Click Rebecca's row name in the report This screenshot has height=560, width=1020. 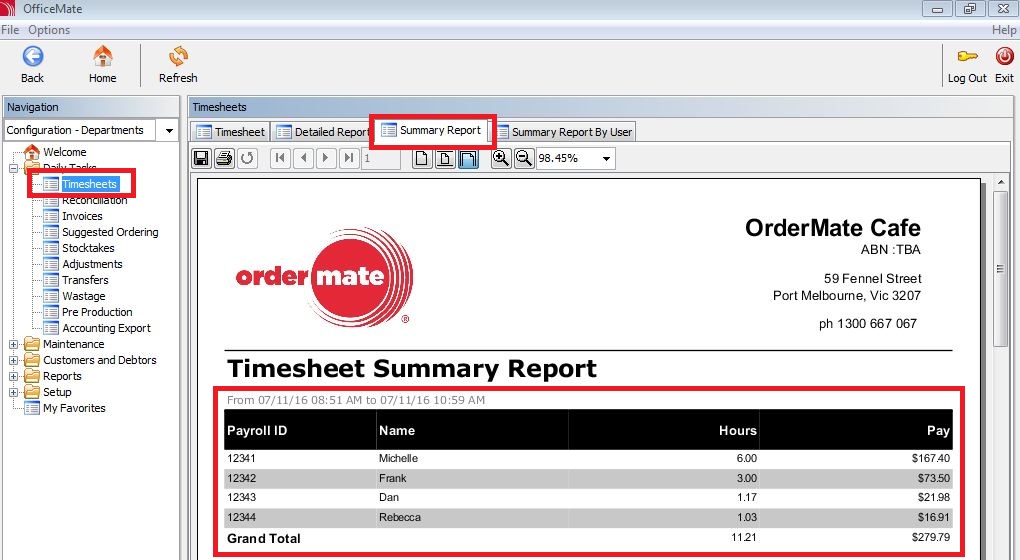[399, 518]
